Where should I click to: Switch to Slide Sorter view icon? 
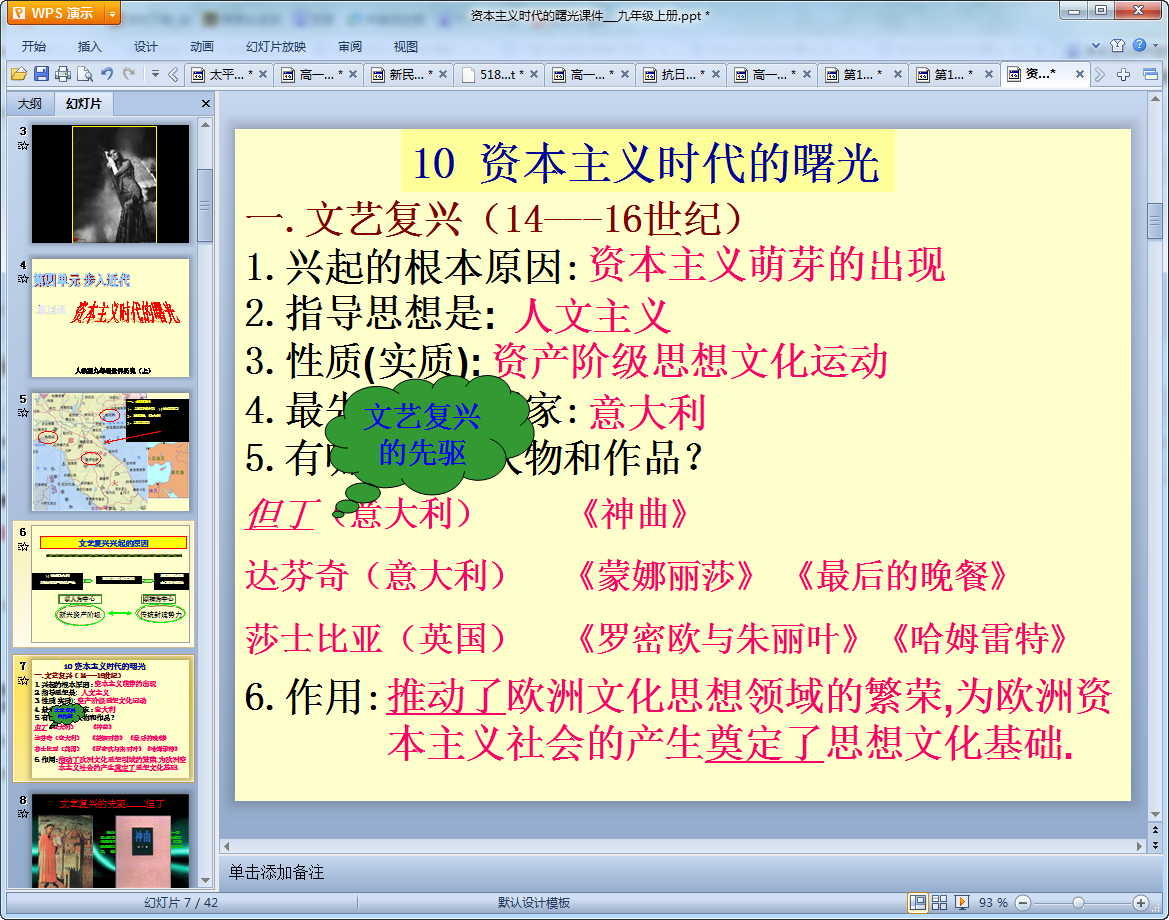pos(939,903)
